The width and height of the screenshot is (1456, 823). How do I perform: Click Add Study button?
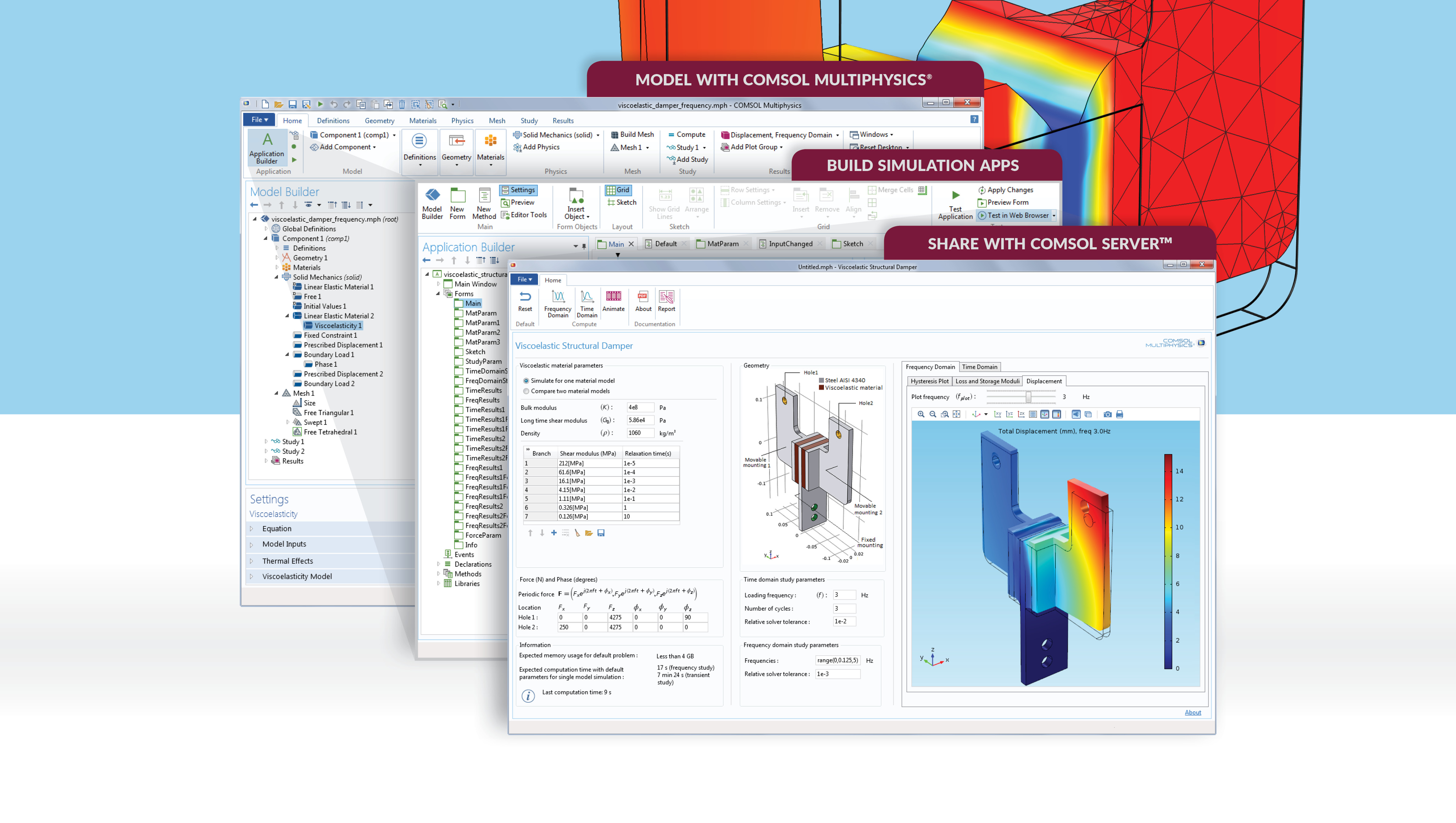click(687, 159)
